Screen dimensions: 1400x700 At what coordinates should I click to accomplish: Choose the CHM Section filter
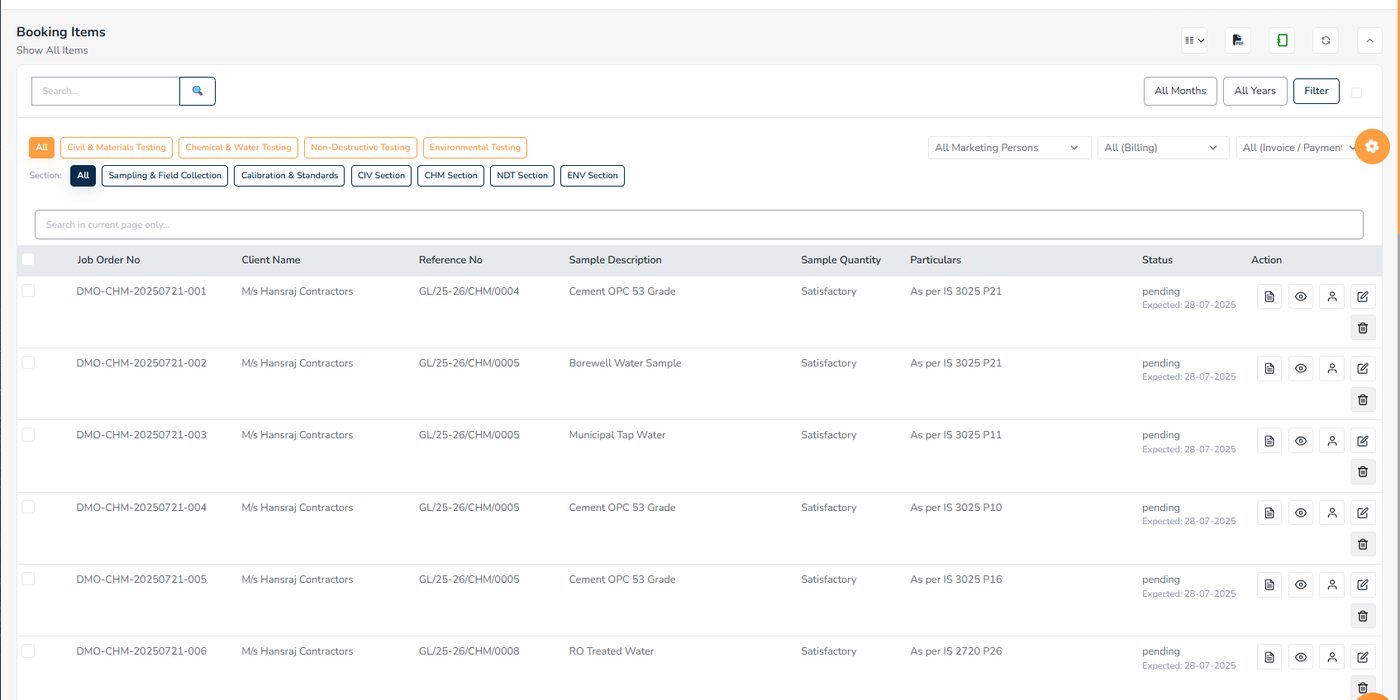pos(451,176)
